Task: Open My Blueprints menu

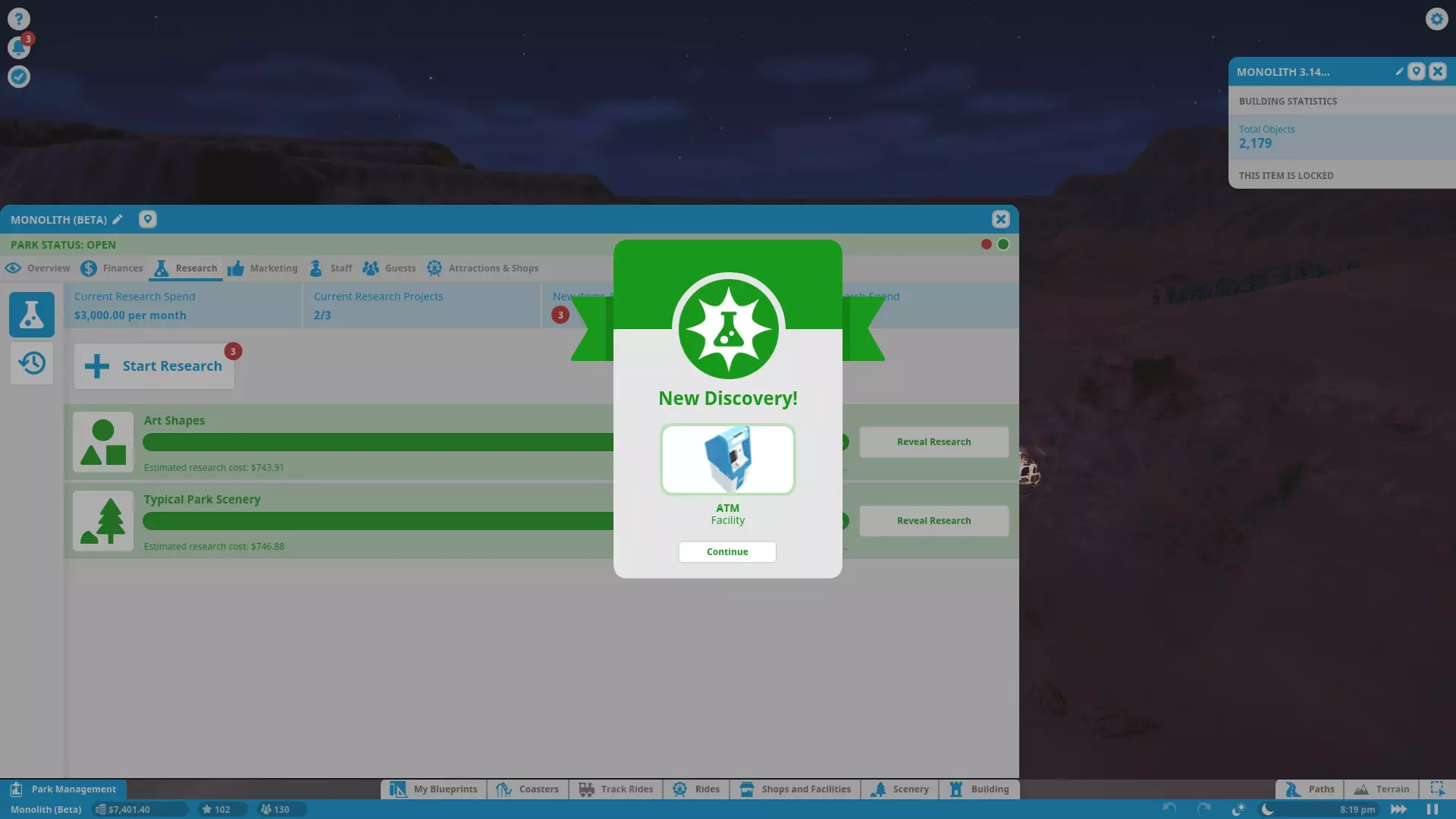Action: point(434,789)
